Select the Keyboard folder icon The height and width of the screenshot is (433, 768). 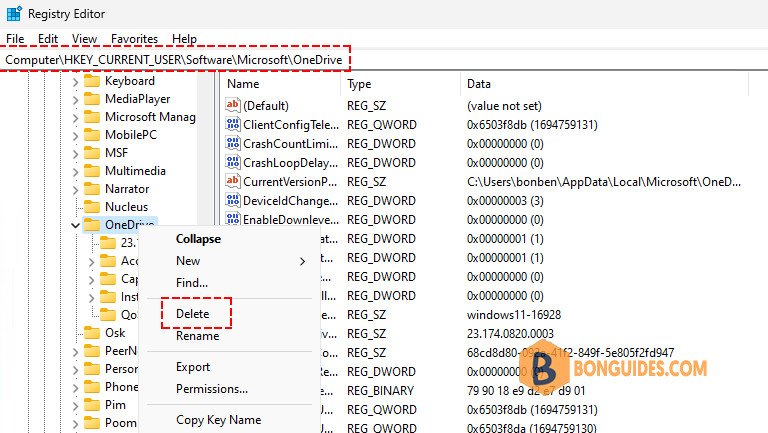tap(92, 81)
